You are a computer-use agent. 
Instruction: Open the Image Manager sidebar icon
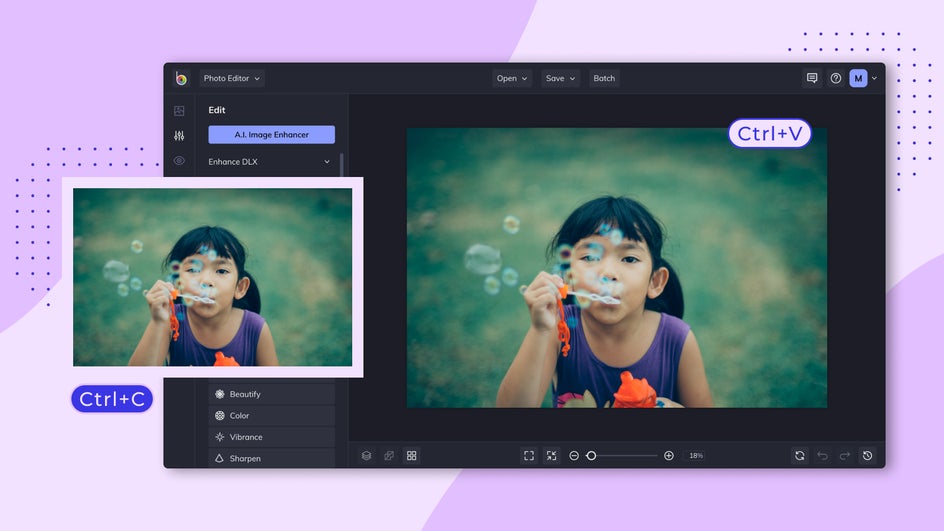click(179, 111)
